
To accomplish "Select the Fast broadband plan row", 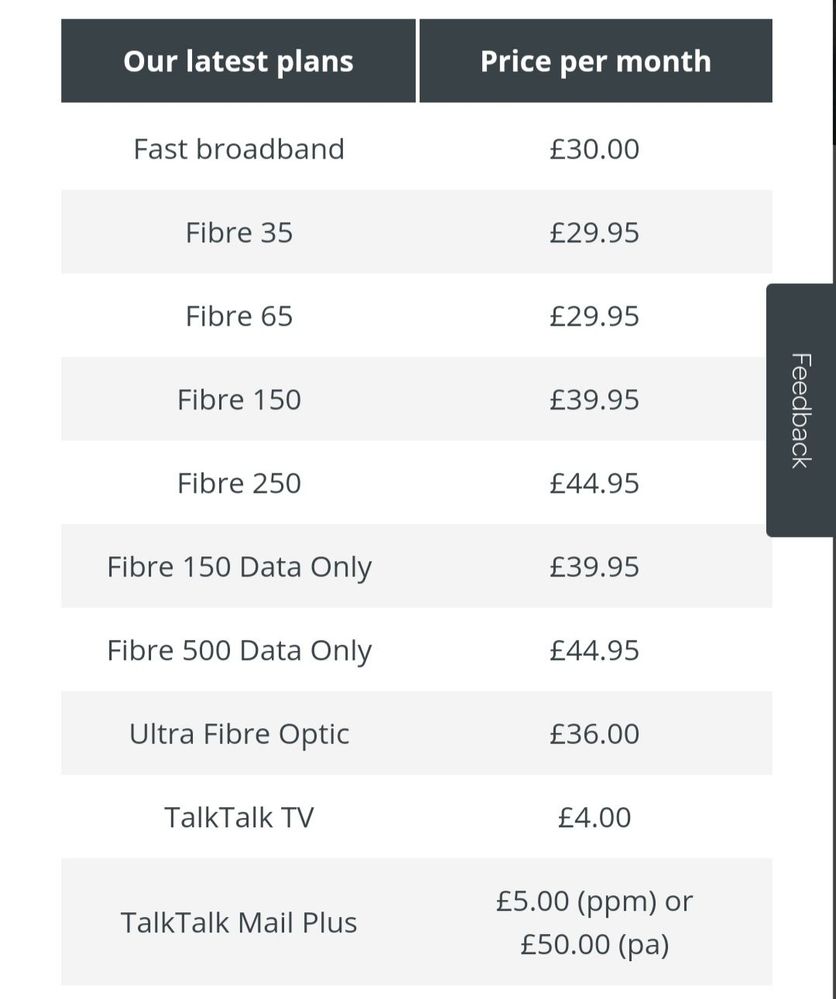I will pos(417,149).
